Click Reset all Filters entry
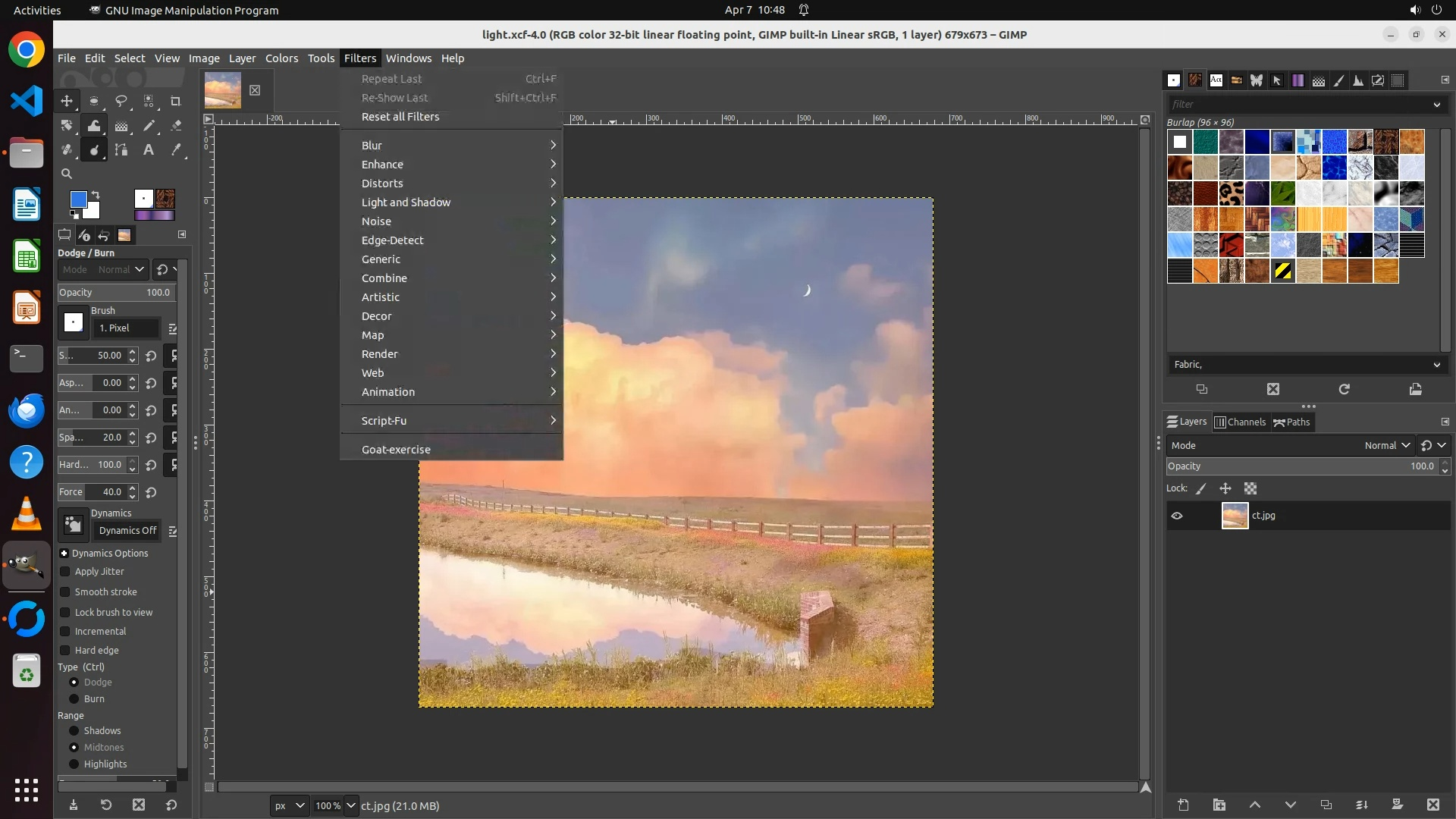 pos(400,117)
